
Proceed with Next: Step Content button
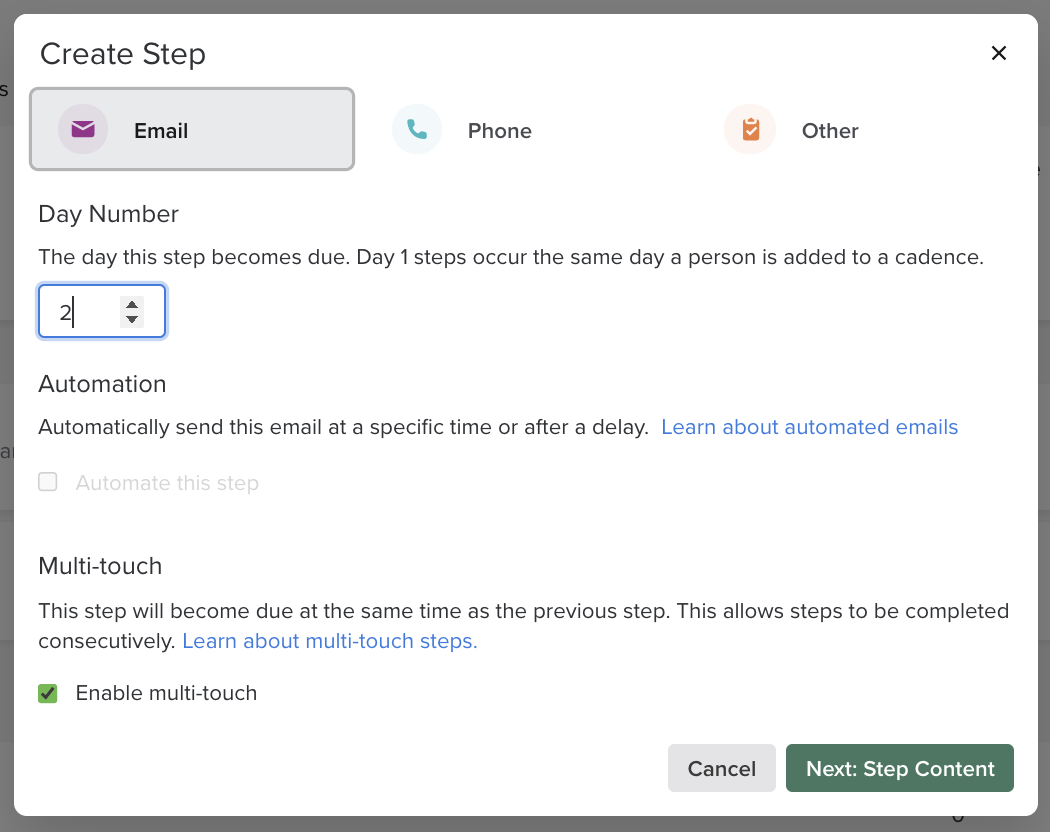pos(899,768)
